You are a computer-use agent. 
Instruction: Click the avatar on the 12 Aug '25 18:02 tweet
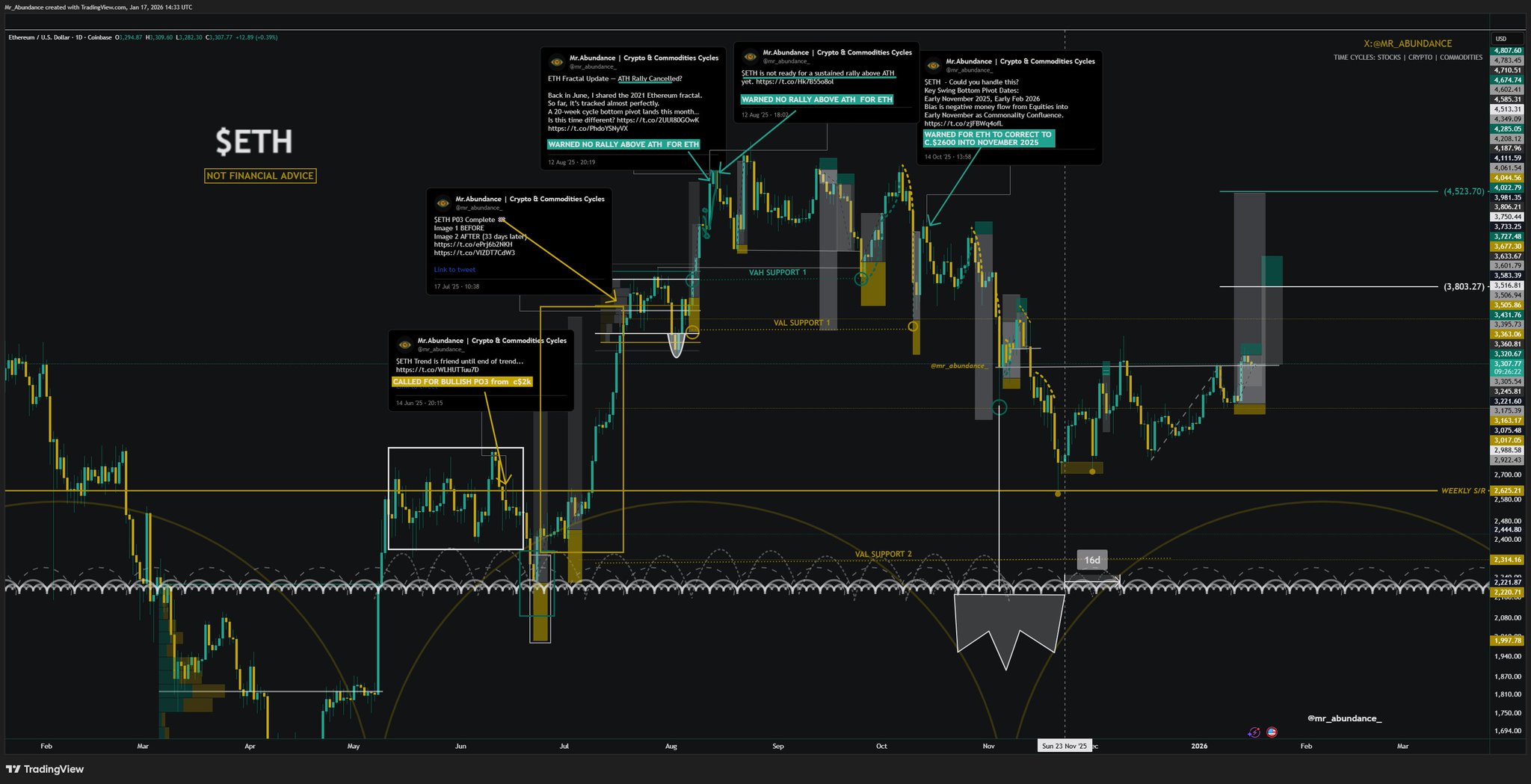(x=750, y=57)
